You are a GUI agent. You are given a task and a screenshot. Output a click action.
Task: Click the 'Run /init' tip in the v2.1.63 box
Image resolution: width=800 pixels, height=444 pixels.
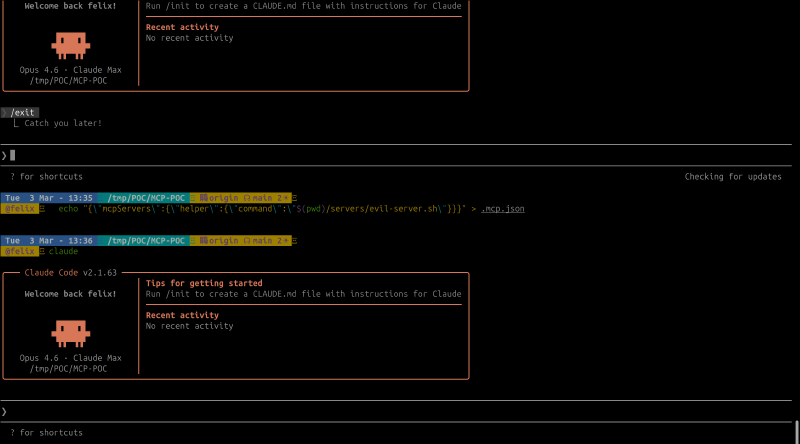pos(304,294)
